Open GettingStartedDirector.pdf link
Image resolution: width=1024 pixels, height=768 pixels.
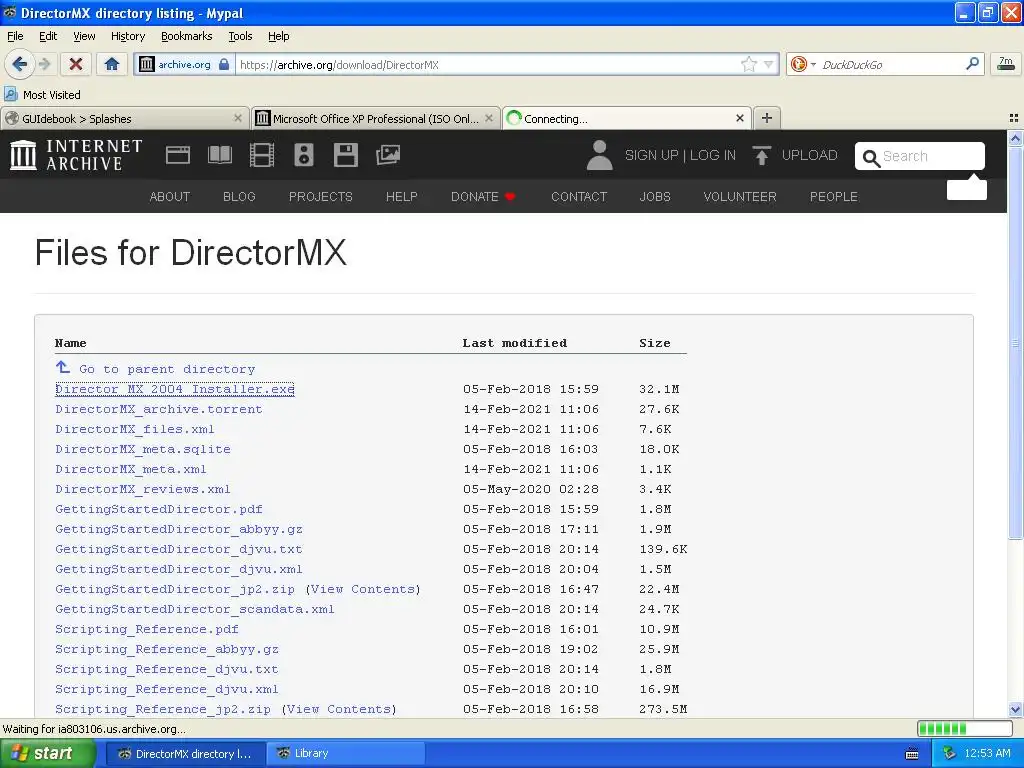click(x=159, y=509)
